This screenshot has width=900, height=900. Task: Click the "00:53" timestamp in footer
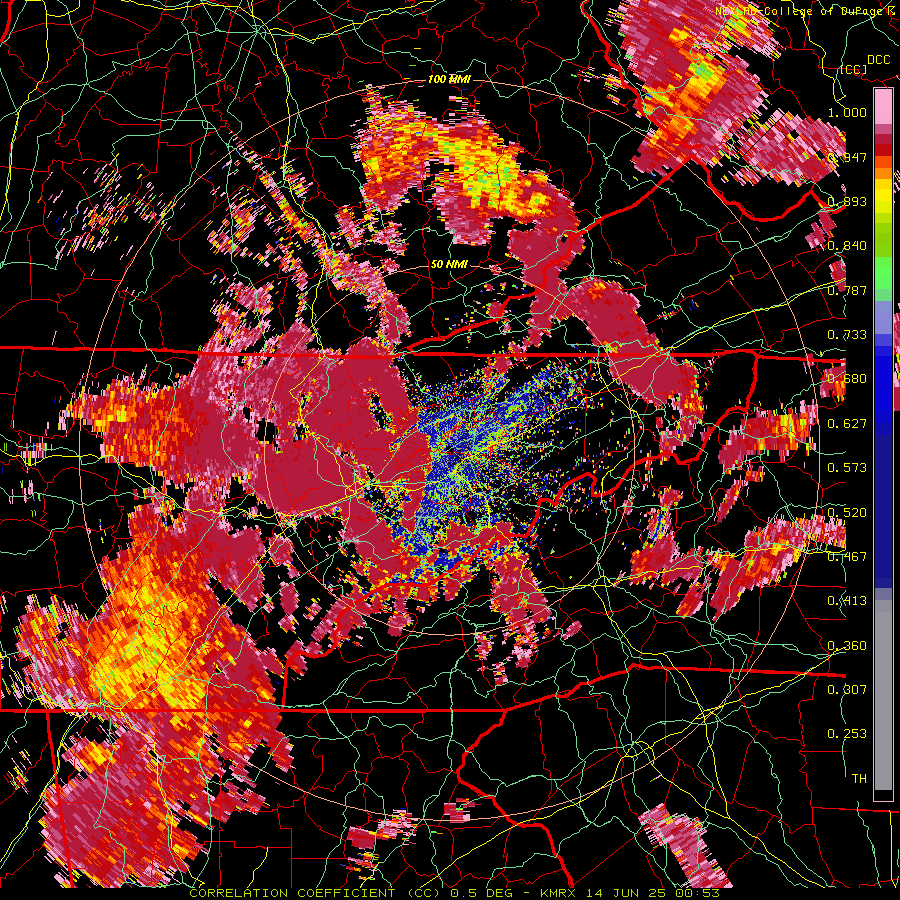click(697, 893)
